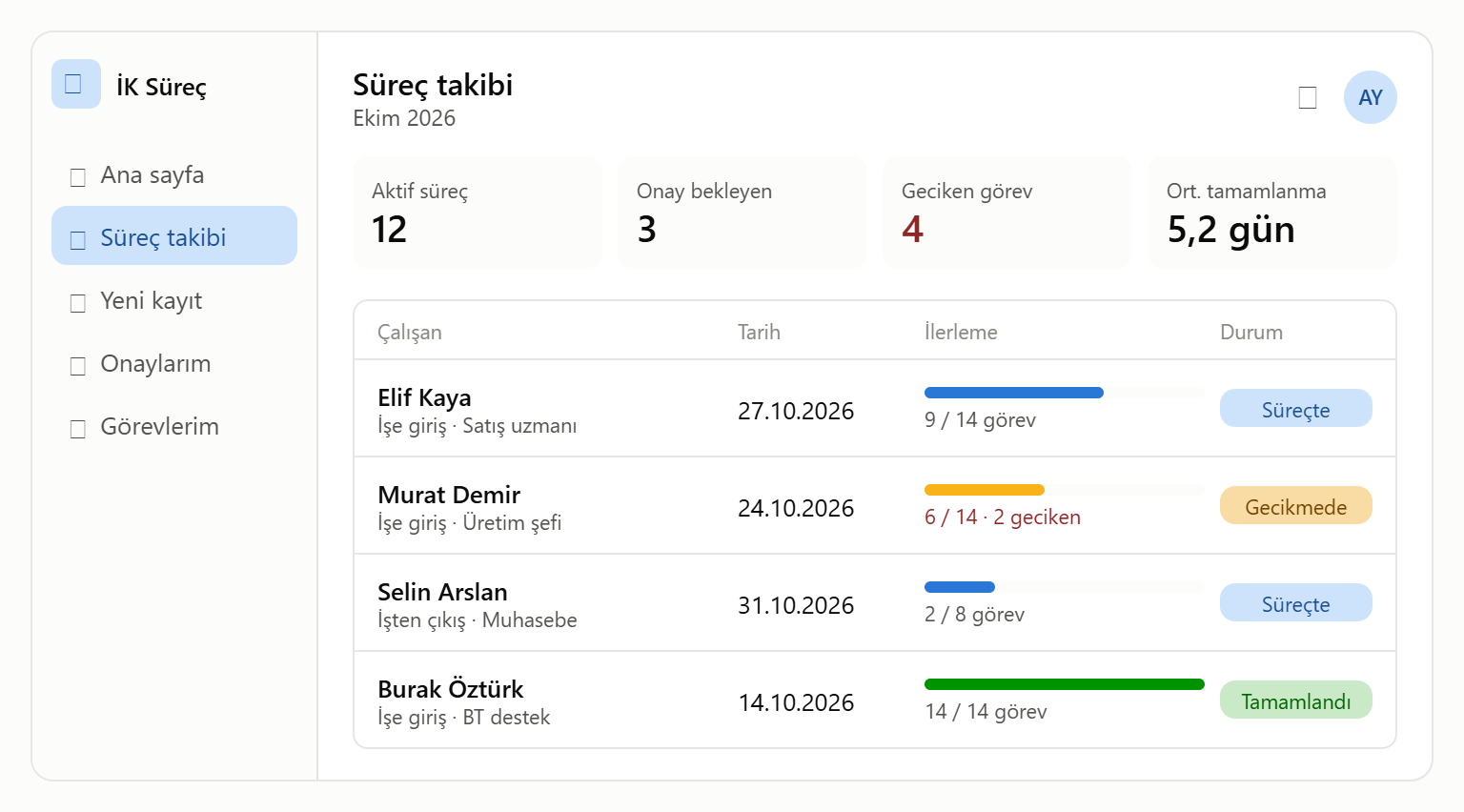The width and height of the screenshot is (1464, 812).
Task: Click the Ekim 2026 subtitle
Action: click(404, 118)
